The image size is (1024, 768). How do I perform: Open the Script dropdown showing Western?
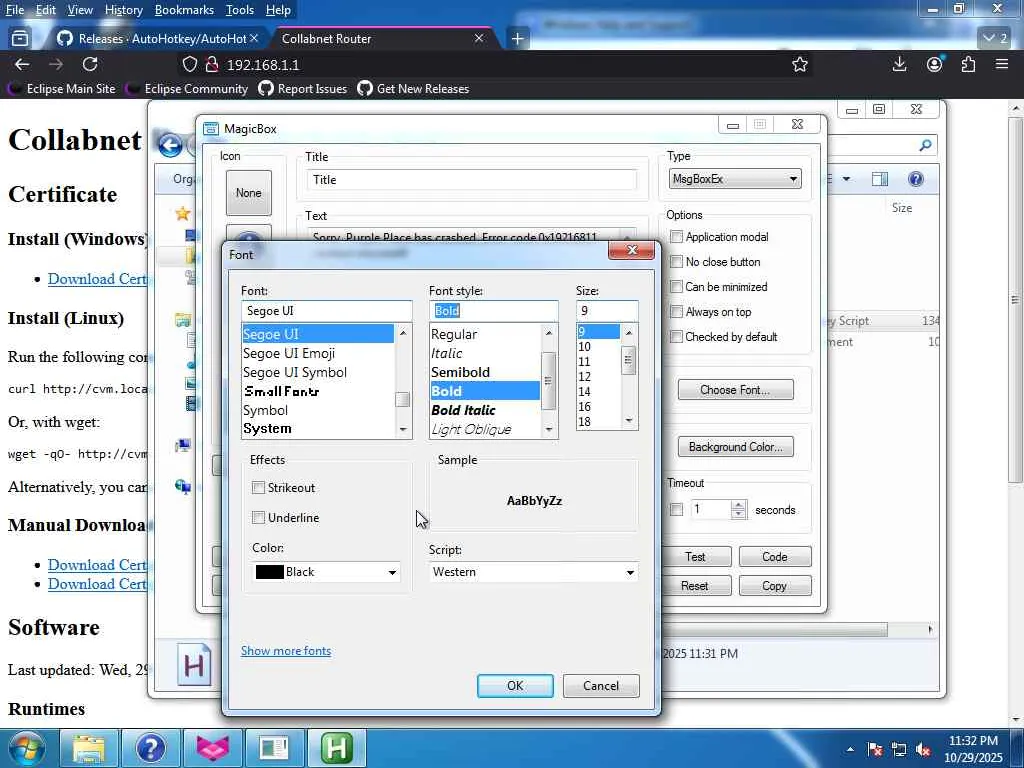point(534,572)
